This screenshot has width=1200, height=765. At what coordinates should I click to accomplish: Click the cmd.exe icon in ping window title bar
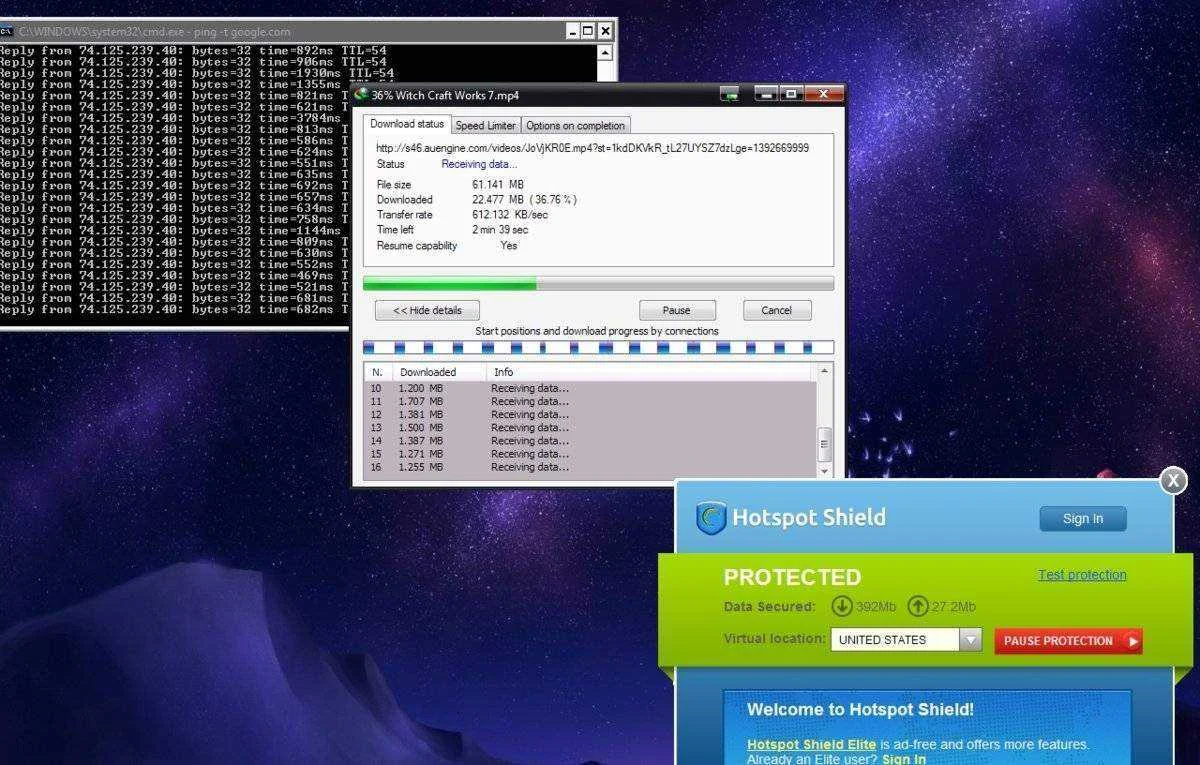tap(7, 31)
